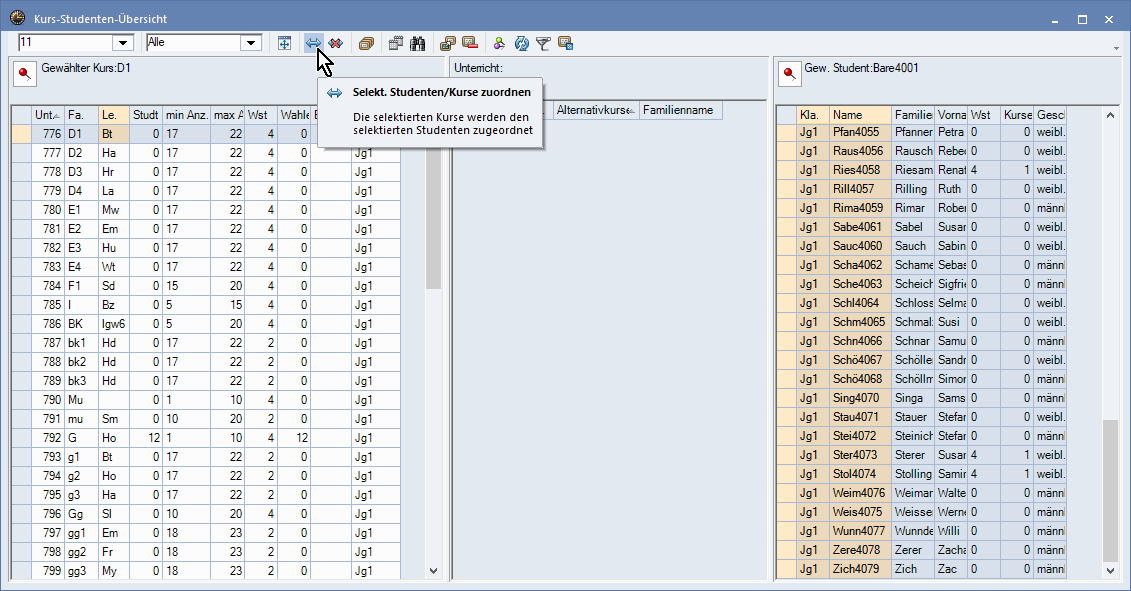Viewport: 1131px width, 591px height.
Task: Open toolbar overflow arrow at far right
Action: click(1115, 47)
